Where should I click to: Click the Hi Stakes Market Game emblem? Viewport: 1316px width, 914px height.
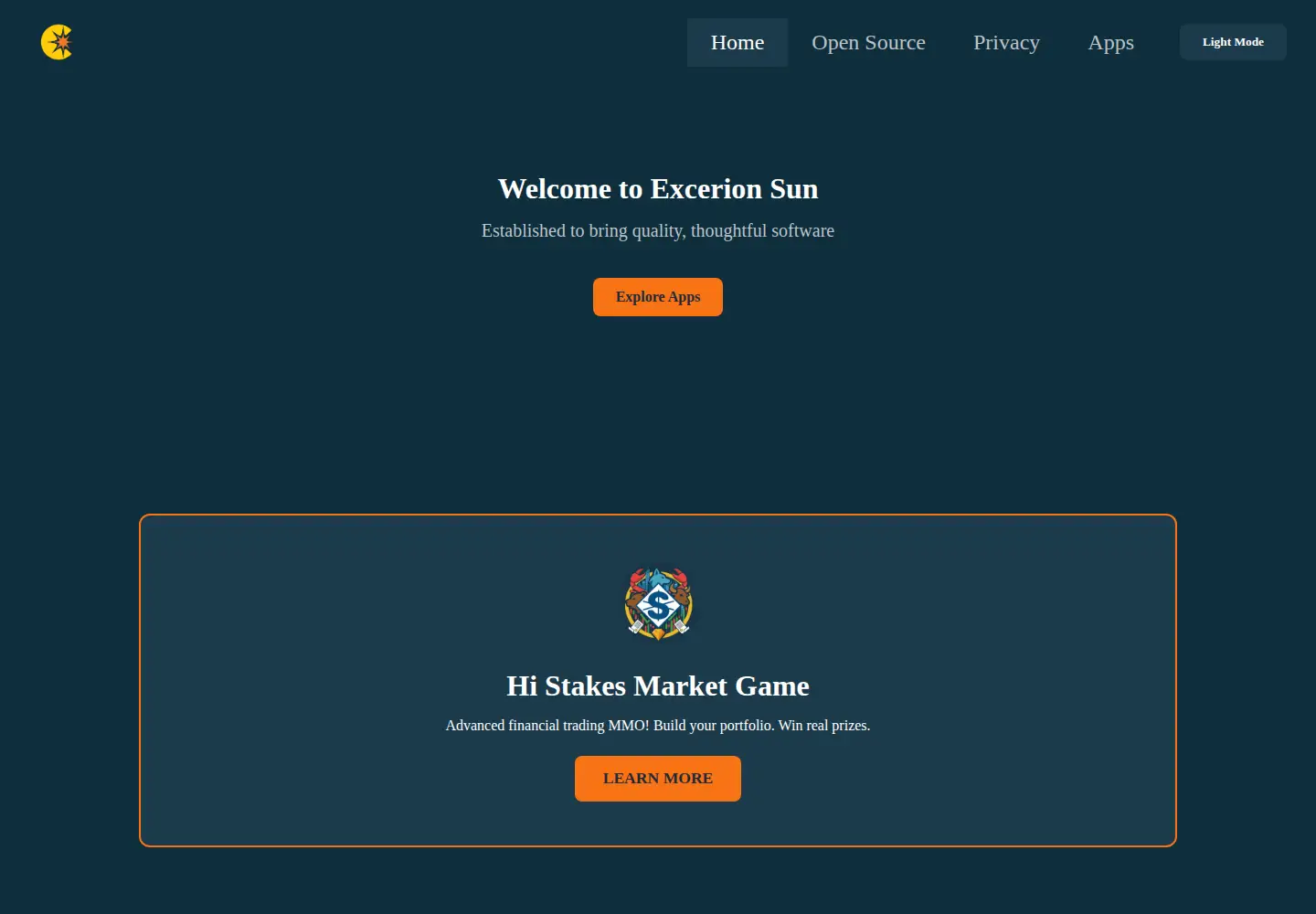click(x=658, y=603)
